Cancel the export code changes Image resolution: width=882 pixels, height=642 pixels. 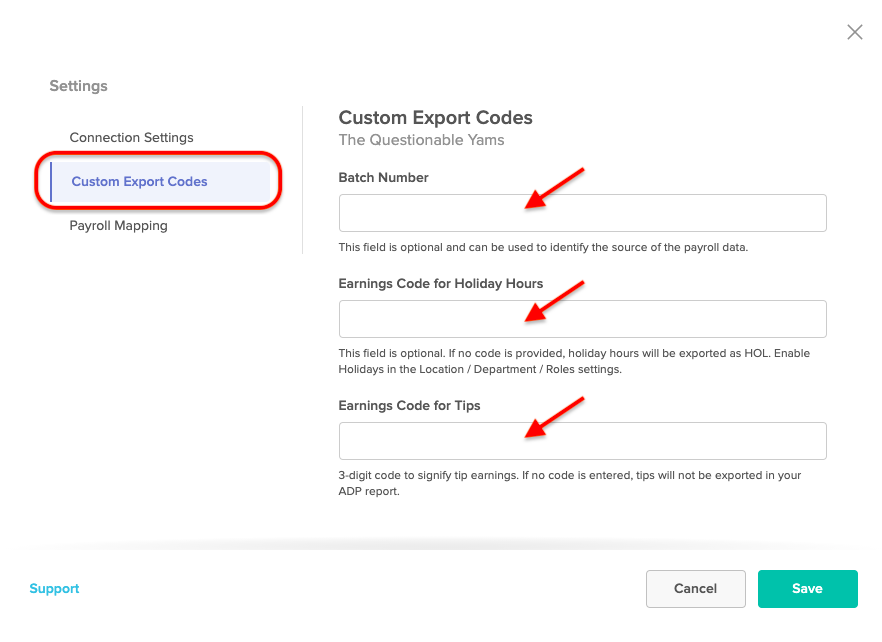pyautogui.click(x=695, y=589)
